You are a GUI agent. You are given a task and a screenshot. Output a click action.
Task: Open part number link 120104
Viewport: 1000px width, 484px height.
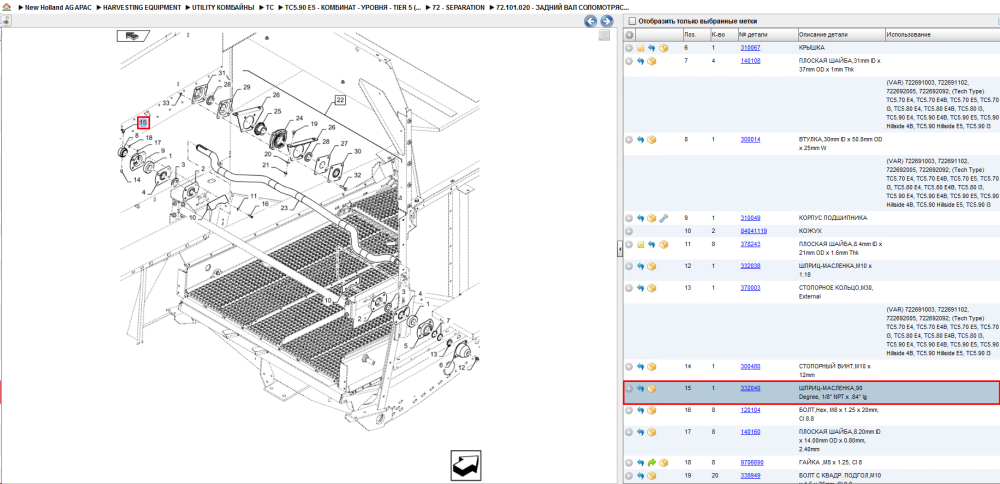click(750, 411)
